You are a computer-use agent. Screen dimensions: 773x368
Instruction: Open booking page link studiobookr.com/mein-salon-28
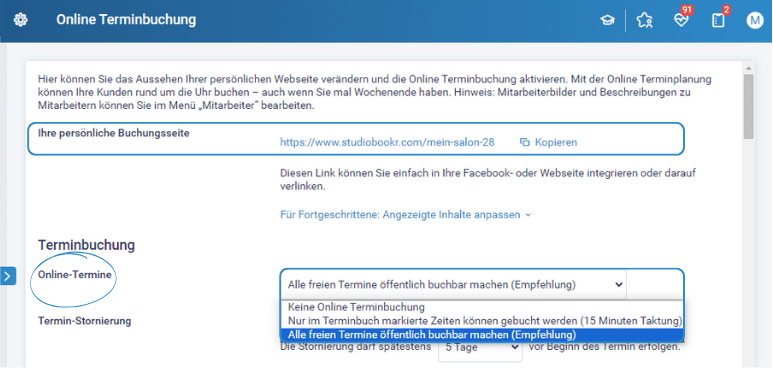point(387,143)
